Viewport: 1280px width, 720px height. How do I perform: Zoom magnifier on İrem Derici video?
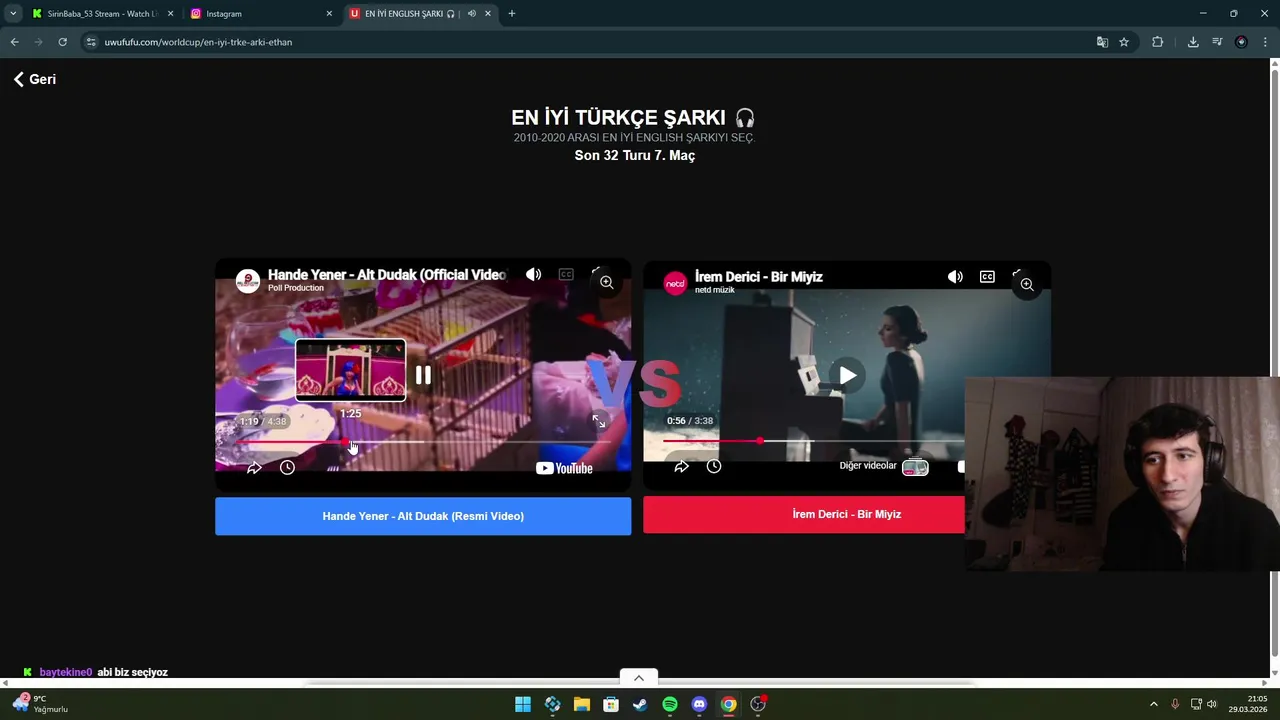[1026, 284]
